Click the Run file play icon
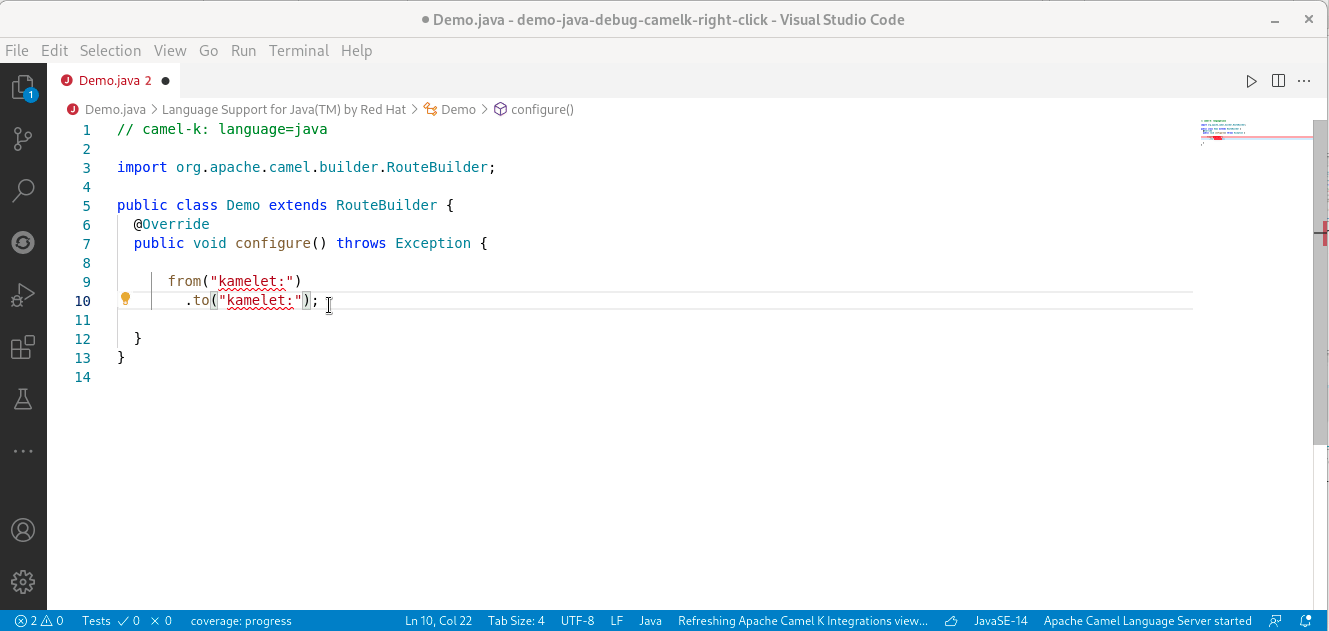This screenshot has height=631, width=1329. coord(1251,81)
